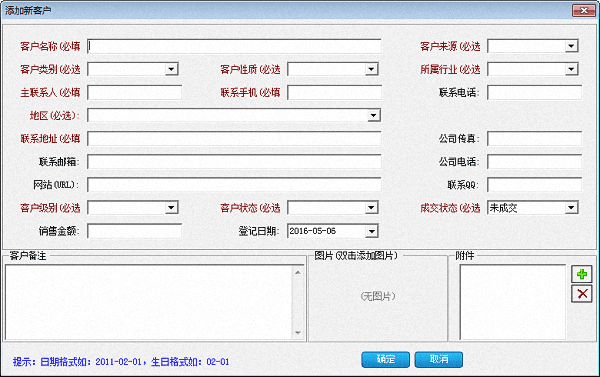
Task: Click the 主联系人 text field
Action: (134, 93)
